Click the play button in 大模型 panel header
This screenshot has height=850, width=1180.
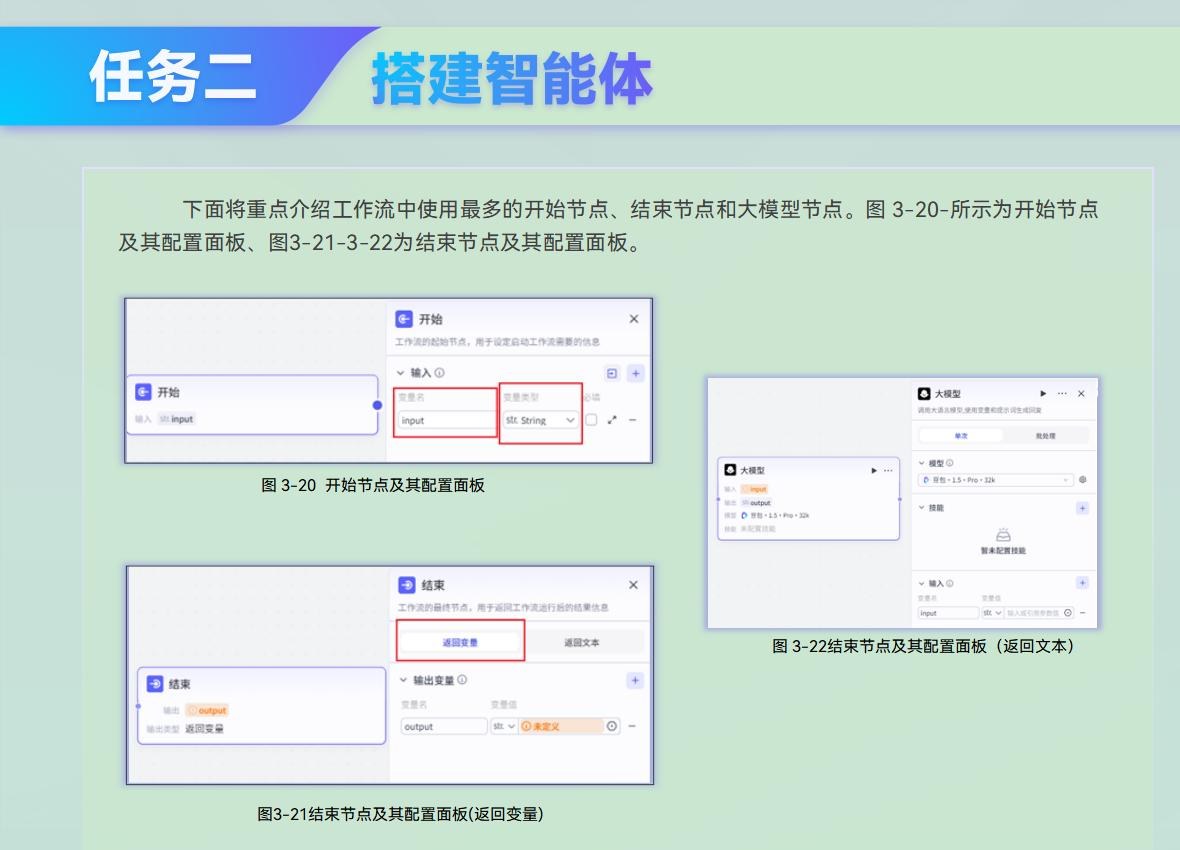click(x=1043, y=394)
